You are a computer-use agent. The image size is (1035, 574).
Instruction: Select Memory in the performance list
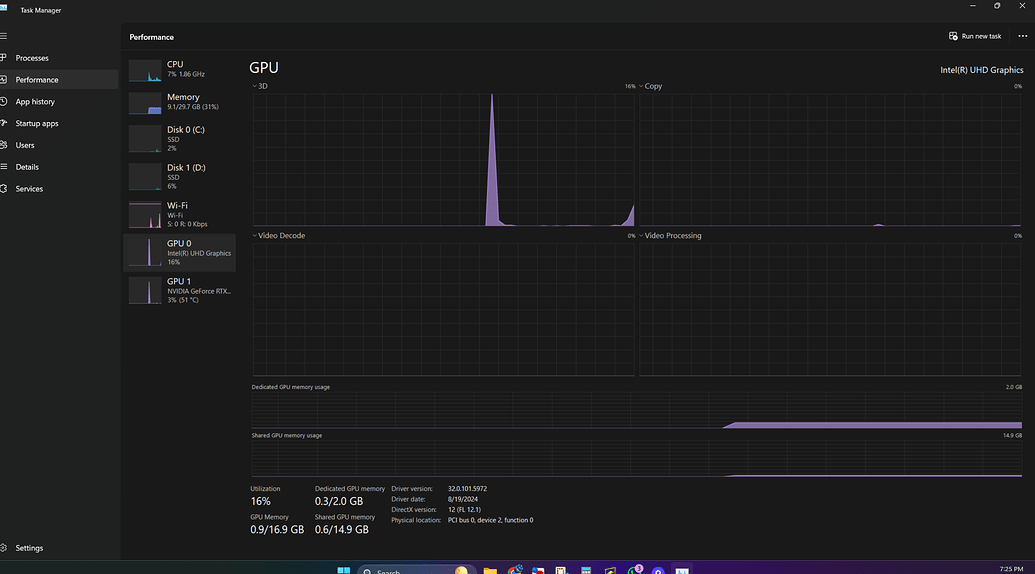coord(180,102)
